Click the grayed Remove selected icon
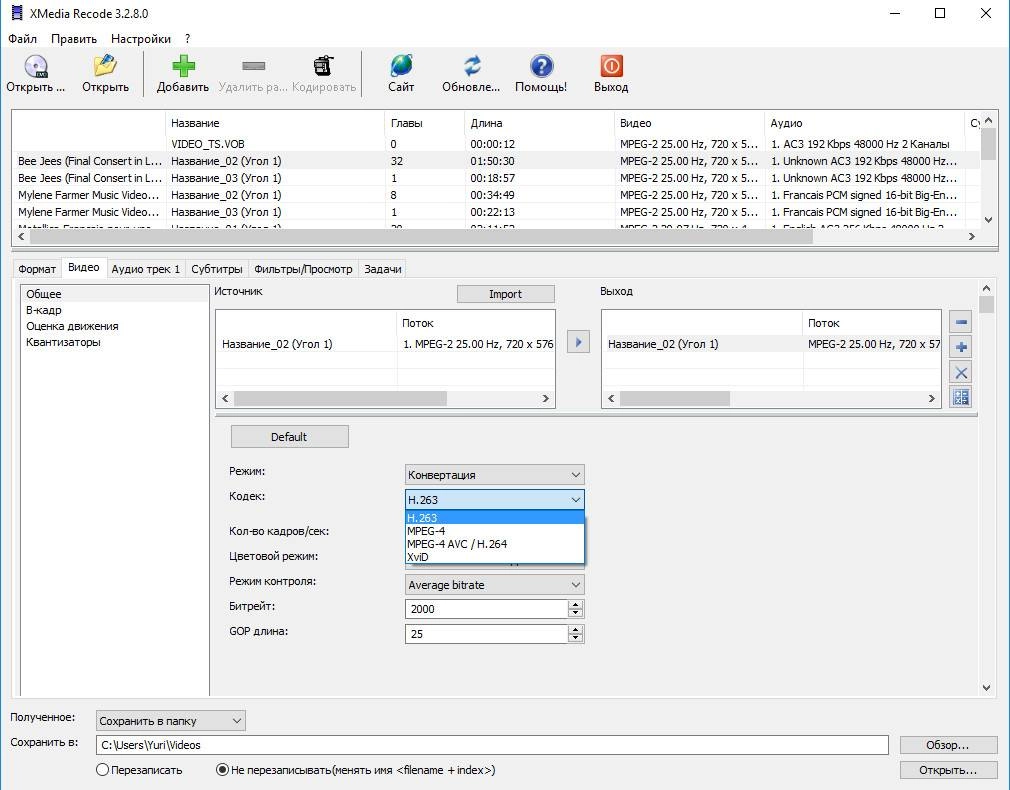 point(253,66)
